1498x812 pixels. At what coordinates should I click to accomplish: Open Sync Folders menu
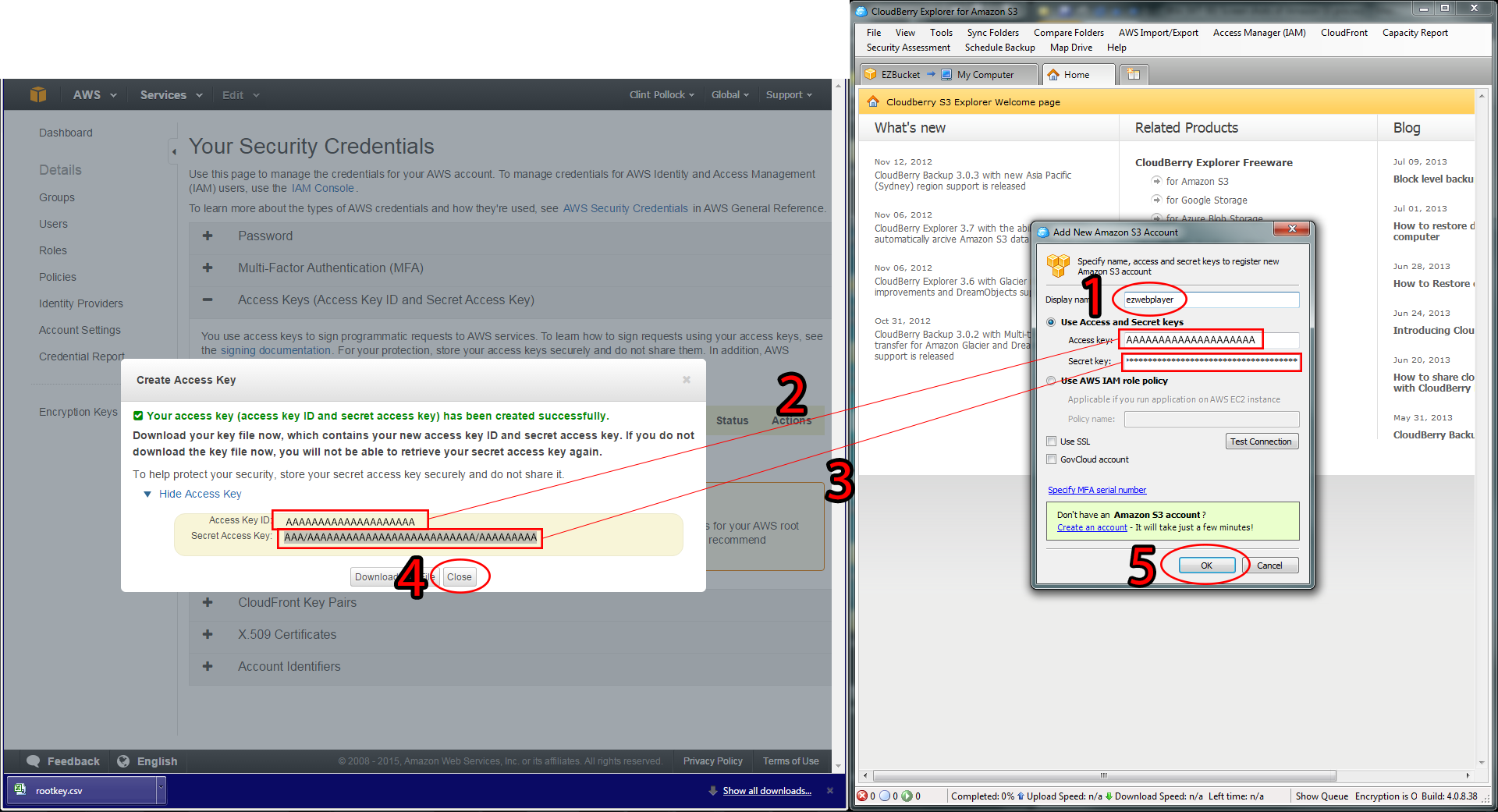coord(993,33)
